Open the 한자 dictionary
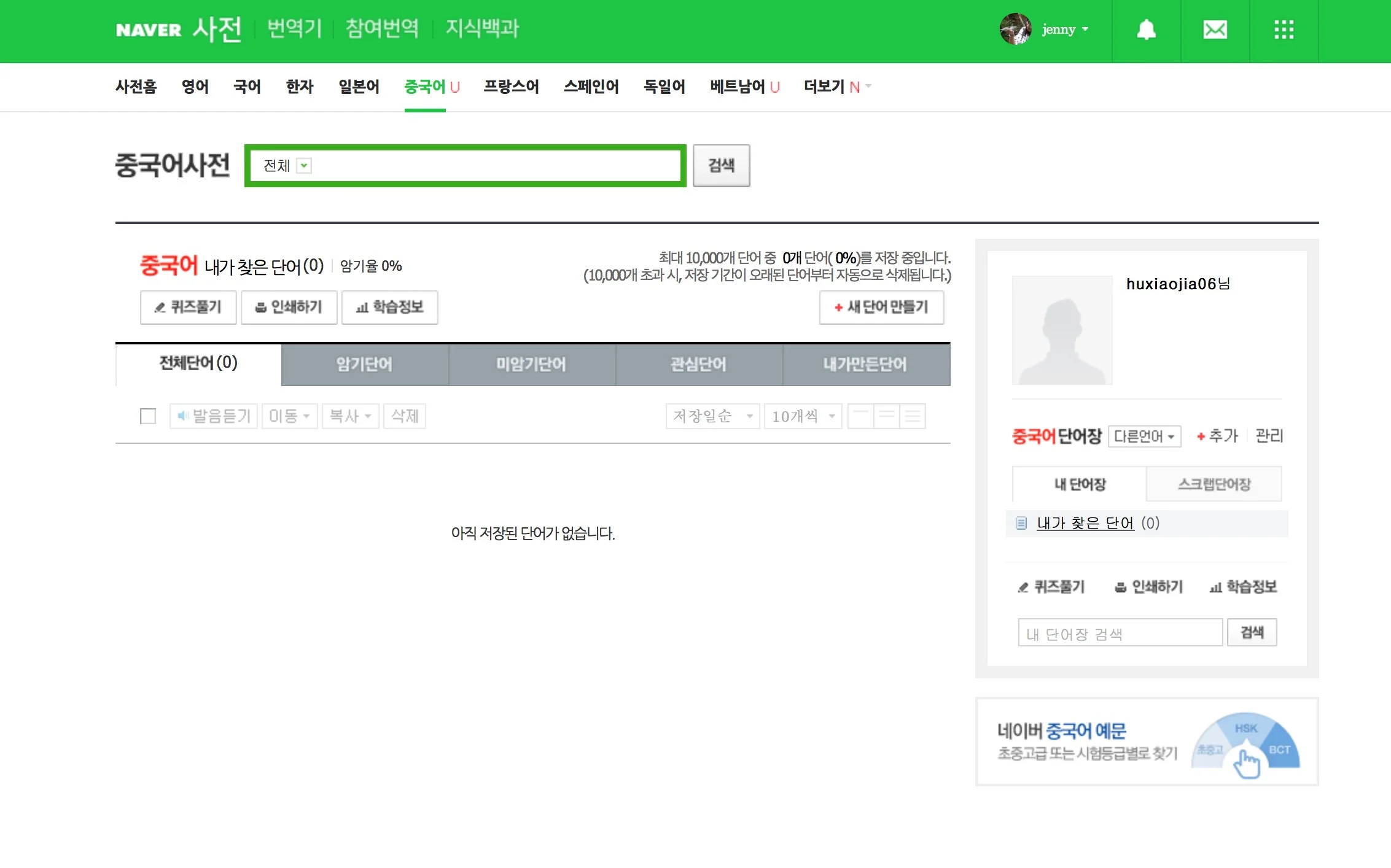The width and height of the screenshot is (1391, 868). click(x=300, y=87)
